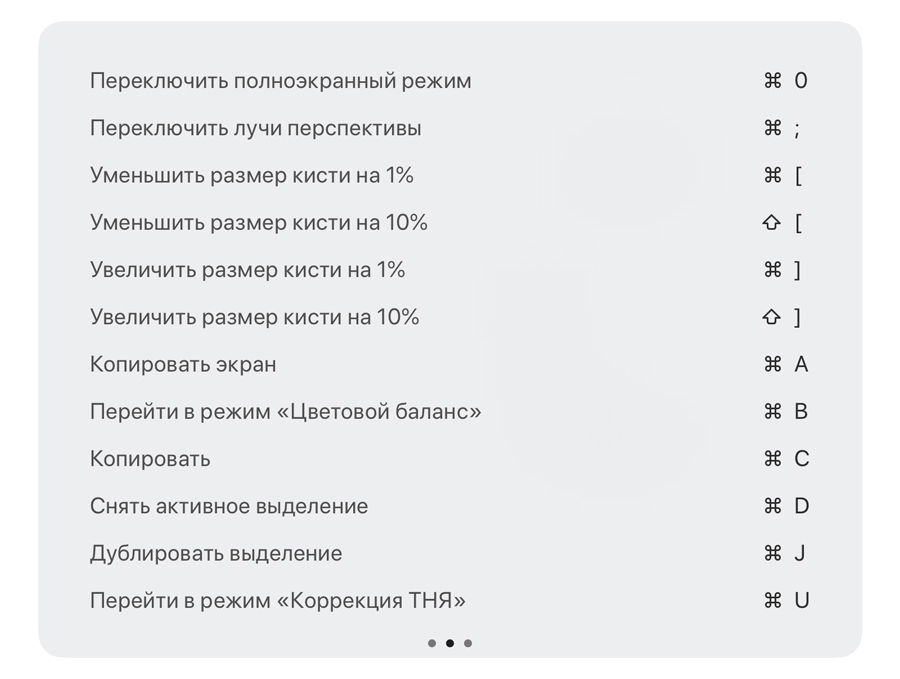Image resolution: width=900 pixels, height=679 pixels.
Task: Click the third page indicator dot
Action: point(468,643)
